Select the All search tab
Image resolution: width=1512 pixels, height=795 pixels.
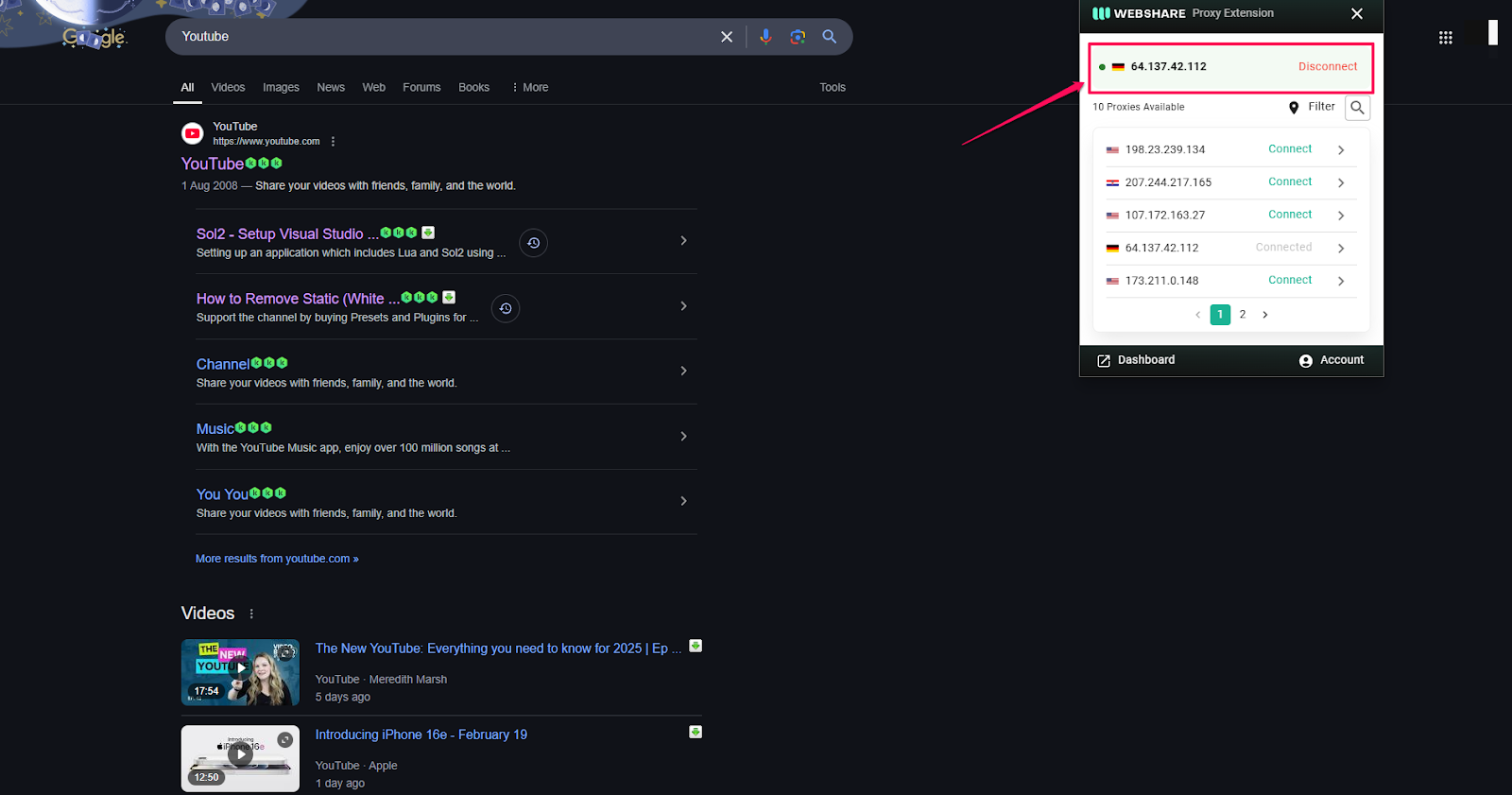(187, 87)
